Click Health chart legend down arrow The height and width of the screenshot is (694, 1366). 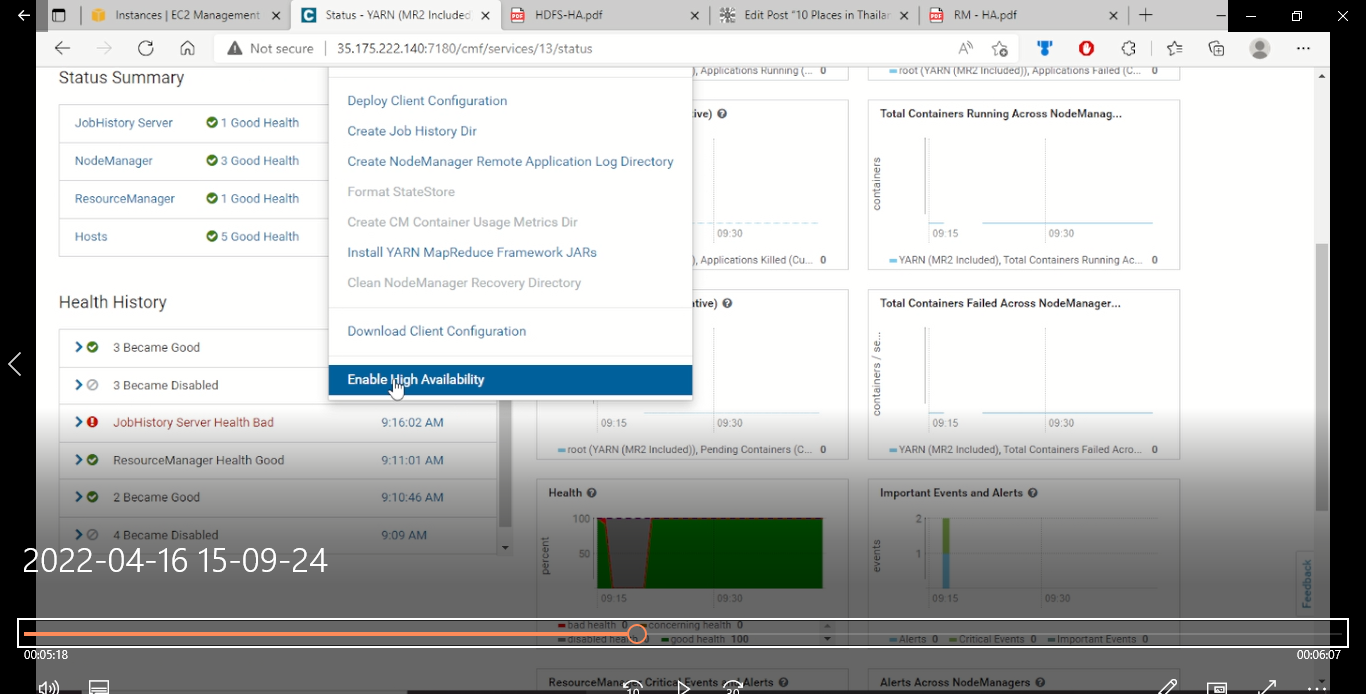pyautogui.click(x=827, y=638)
